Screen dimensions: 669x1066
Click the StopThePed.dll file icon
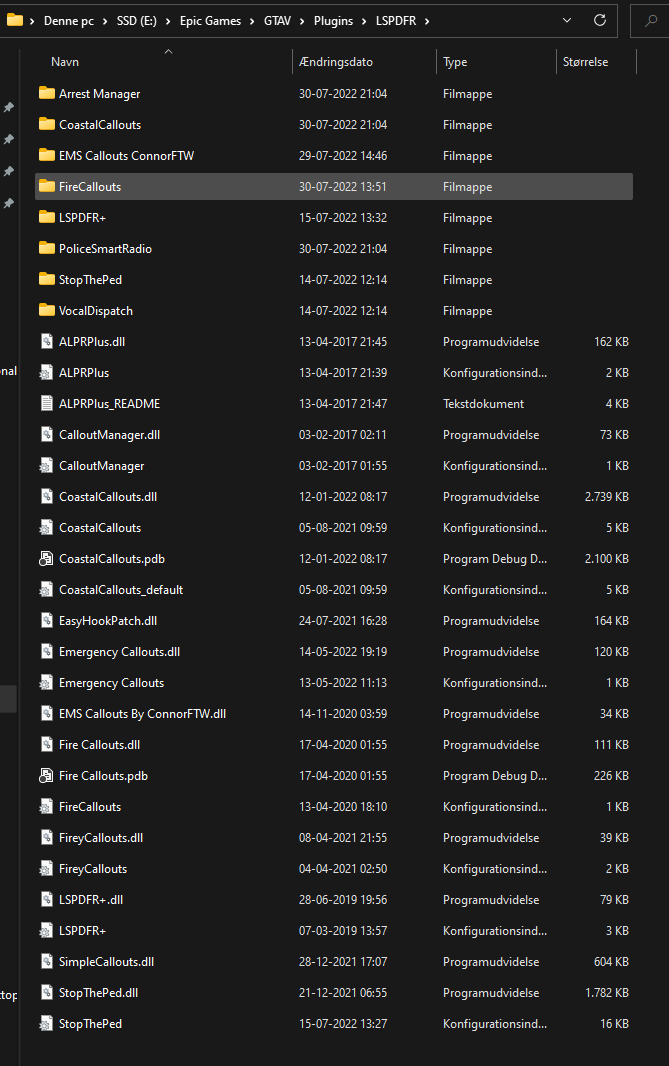[x=46, y=993]
